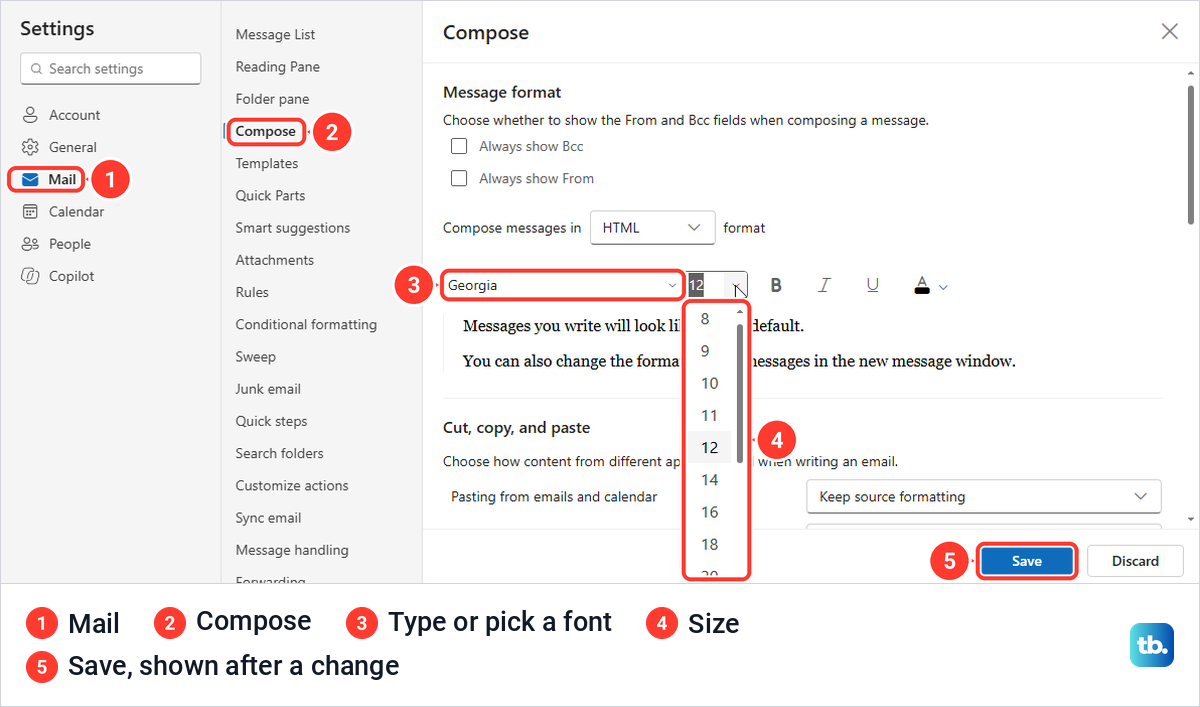Viewport: 1200px width, 707px height.
Task: Open Sweep settings
Action: click(x=255, y=357)
